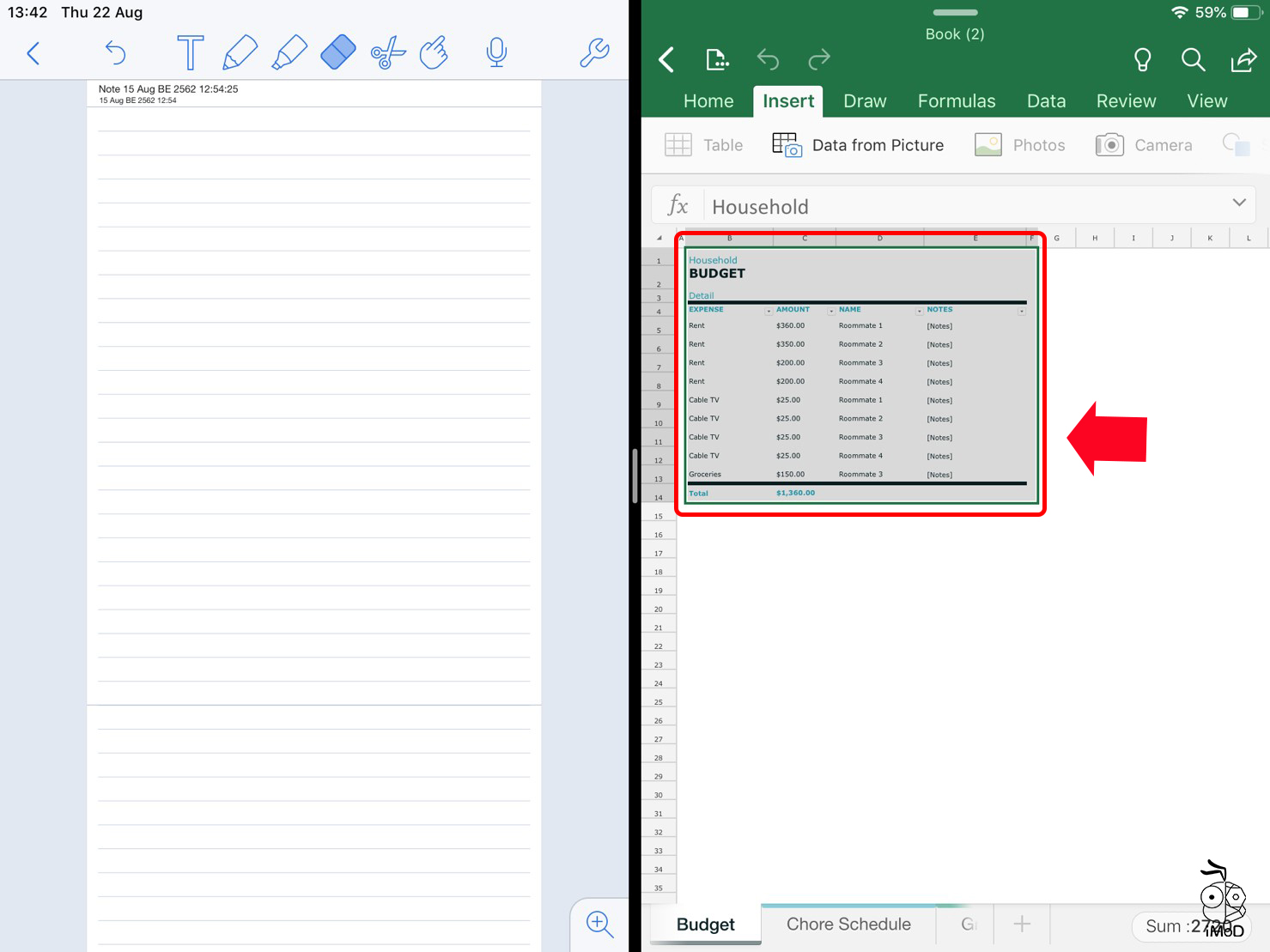Open the microphone audio recording tool

496,52
